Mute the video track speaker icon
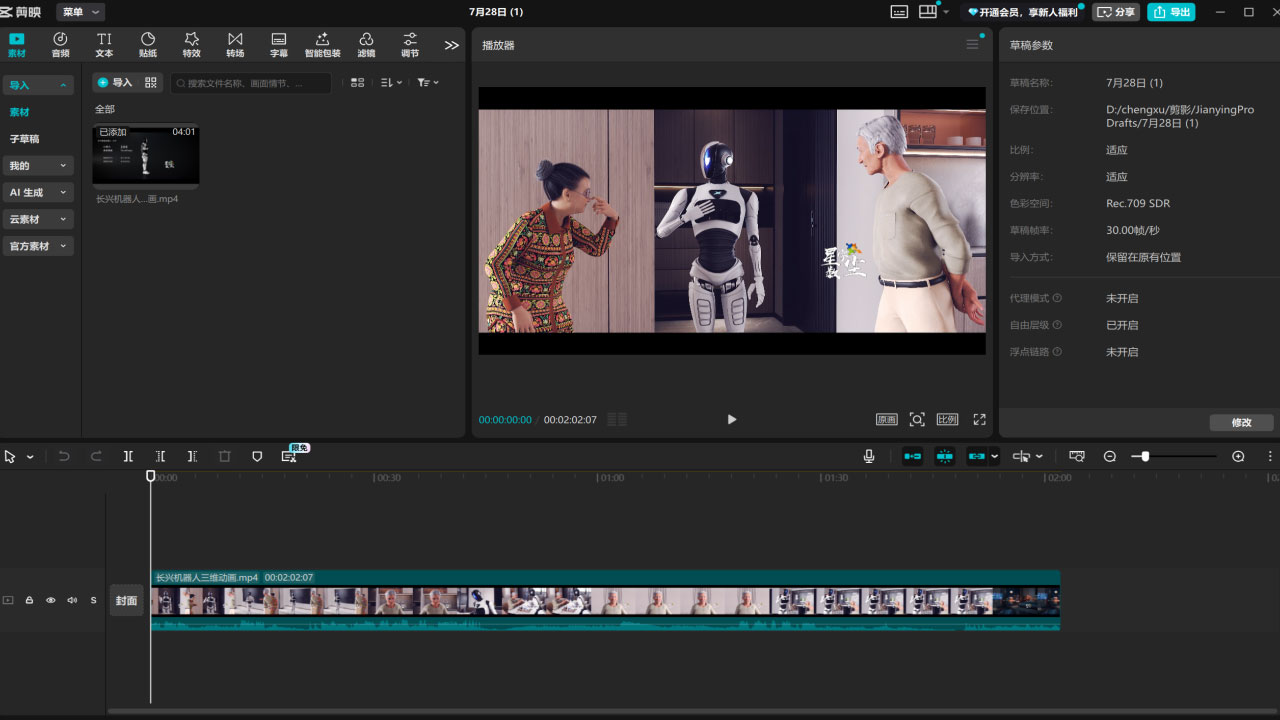1280x720 pixels. 72,600
